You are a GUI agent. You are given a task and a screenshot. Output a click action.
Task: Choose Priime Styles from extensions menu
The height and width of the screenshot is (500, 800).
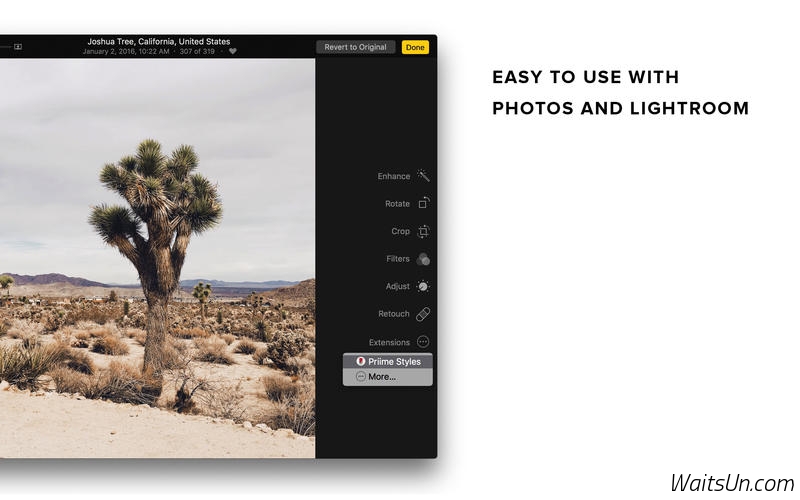click(388, 361)
